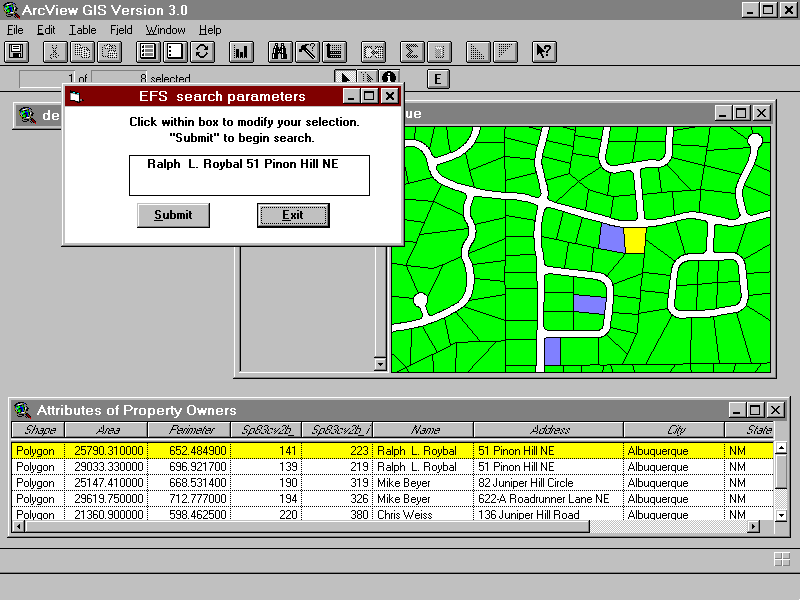Click the Summarize sigma icon

pyautogui.click(x=411, y=52)
